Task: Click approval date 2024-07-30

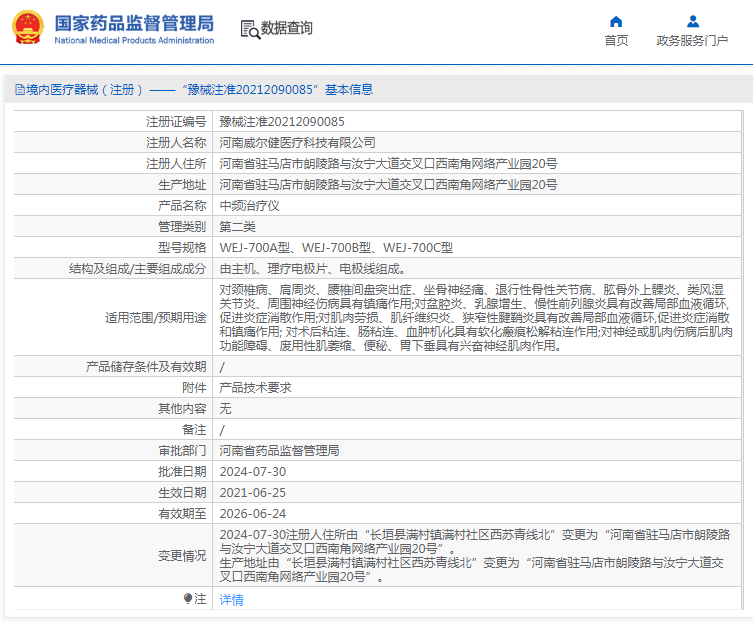Action: [x=253, y=472]
